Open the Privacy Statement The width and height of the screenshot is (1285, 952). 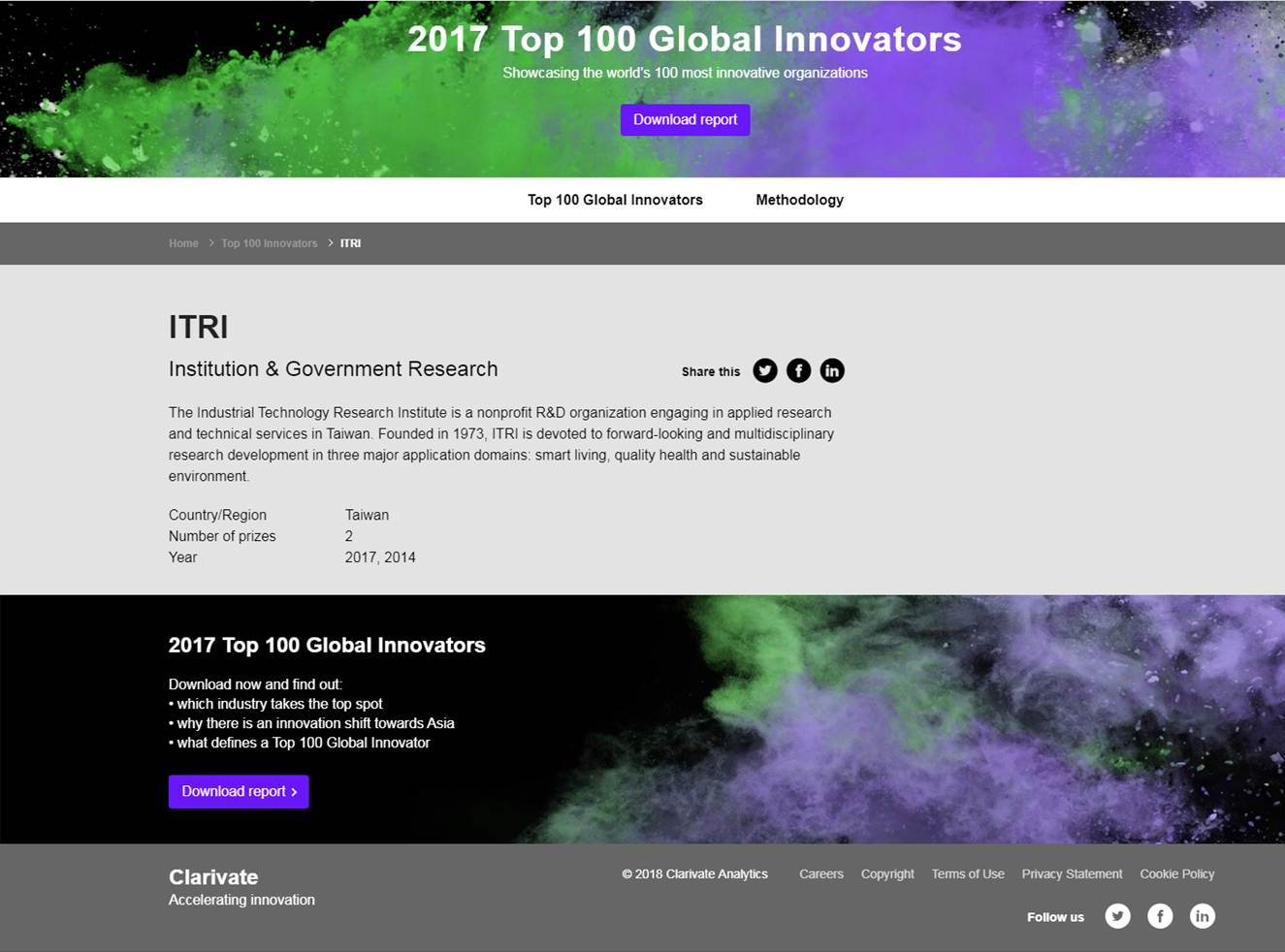1072,873
